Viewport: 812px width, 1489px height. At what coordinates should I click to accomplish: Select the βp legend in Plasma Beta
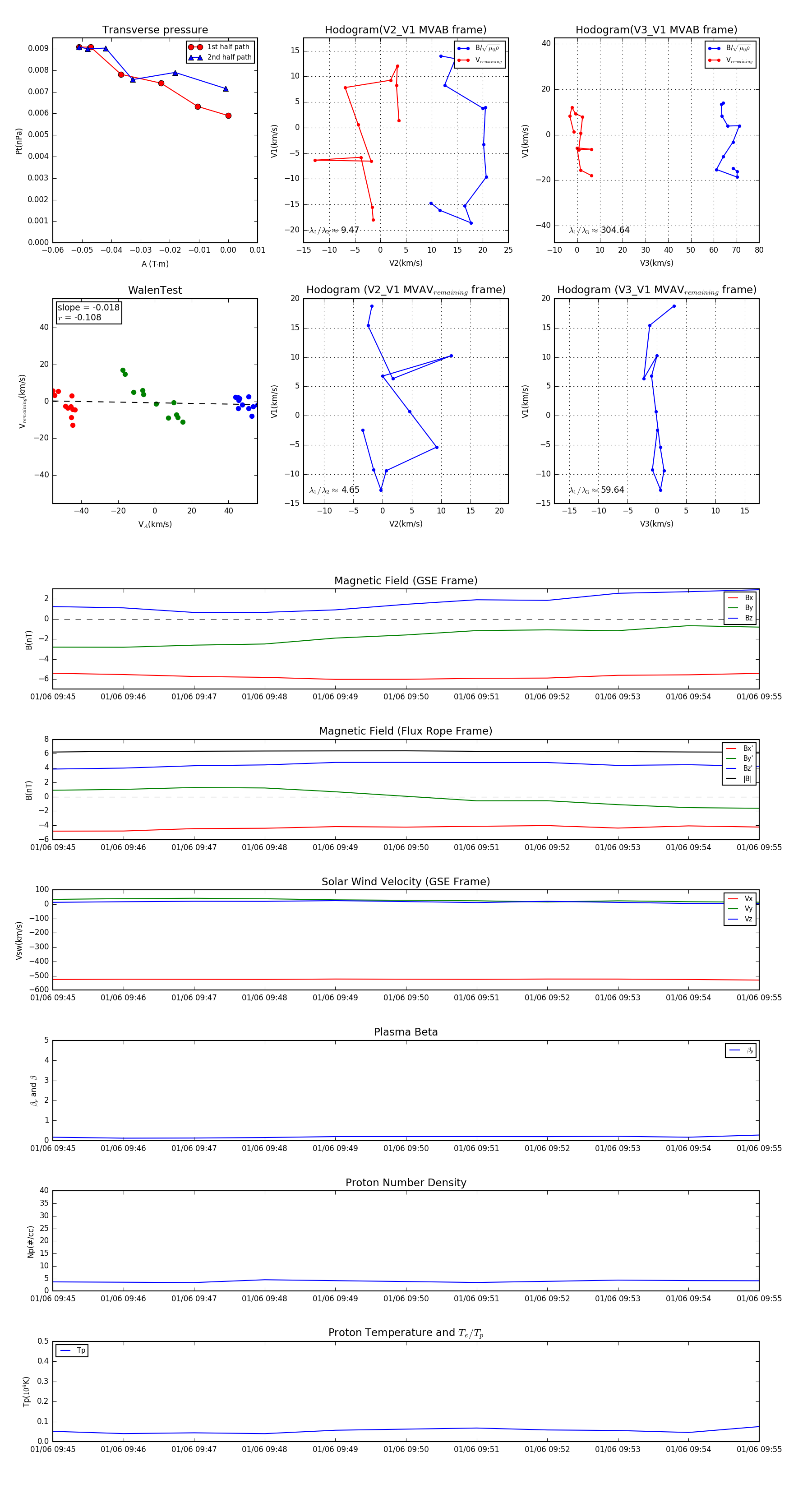point(741,1050)
